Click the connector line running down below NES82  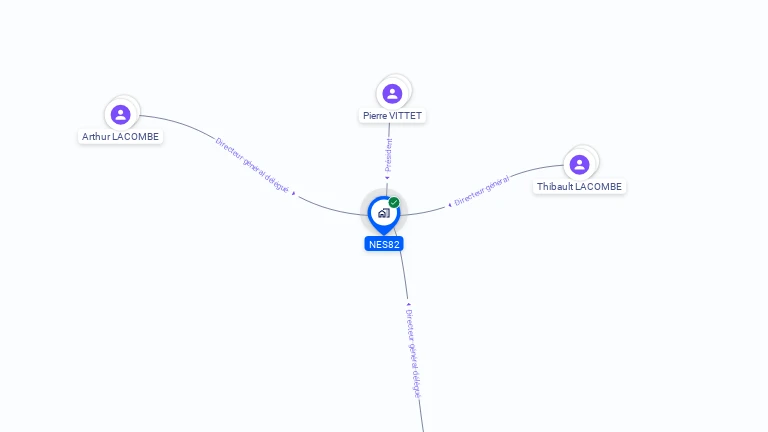pyautogui.click(x=404, y=272)
